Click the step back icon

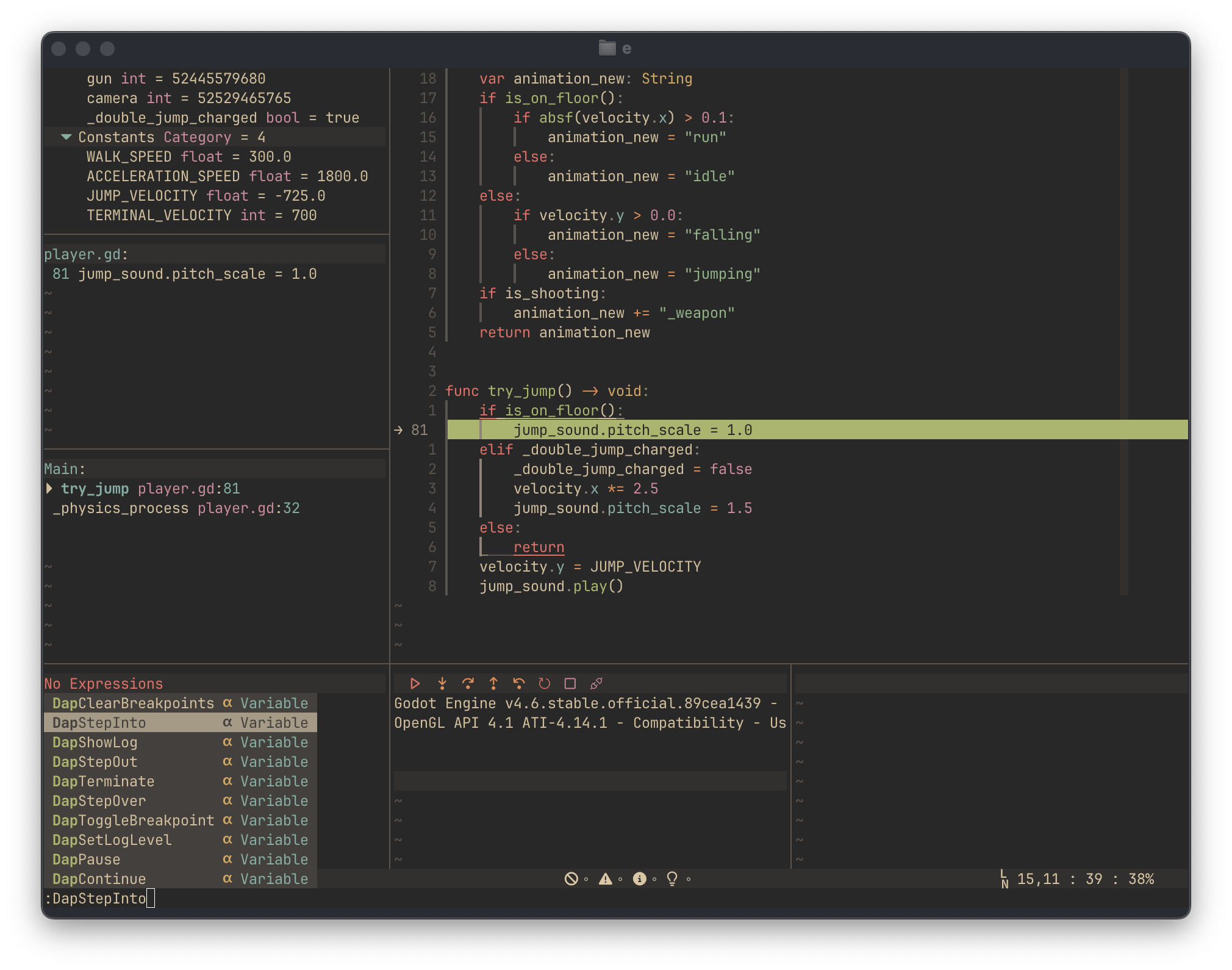519,683
